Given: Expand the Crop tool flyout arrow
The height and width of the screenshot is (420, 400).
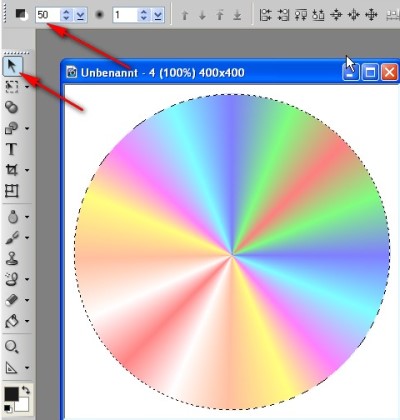Looking at the screenshot, I should coord(27,170).
